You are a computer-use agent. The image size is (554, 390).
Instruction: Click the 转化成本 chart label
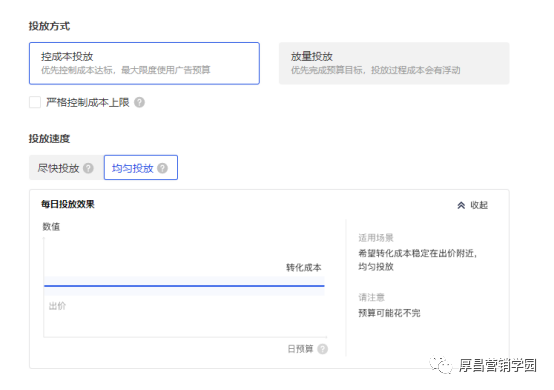tap(304, 267)
